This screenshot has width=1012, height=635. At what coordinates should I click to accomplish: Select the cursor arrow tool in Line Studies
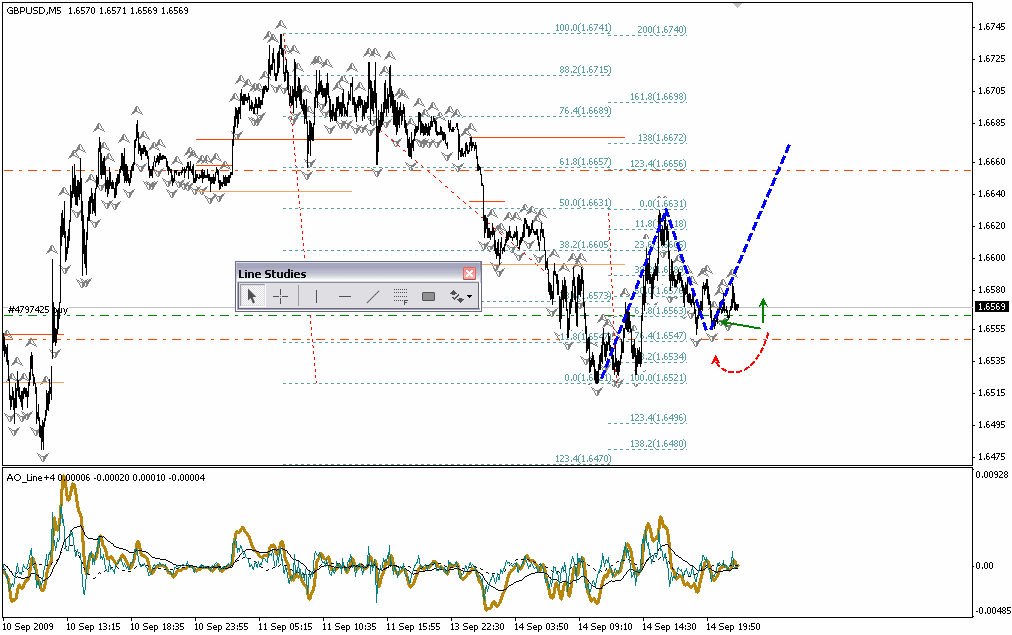(x=252, y=296)
